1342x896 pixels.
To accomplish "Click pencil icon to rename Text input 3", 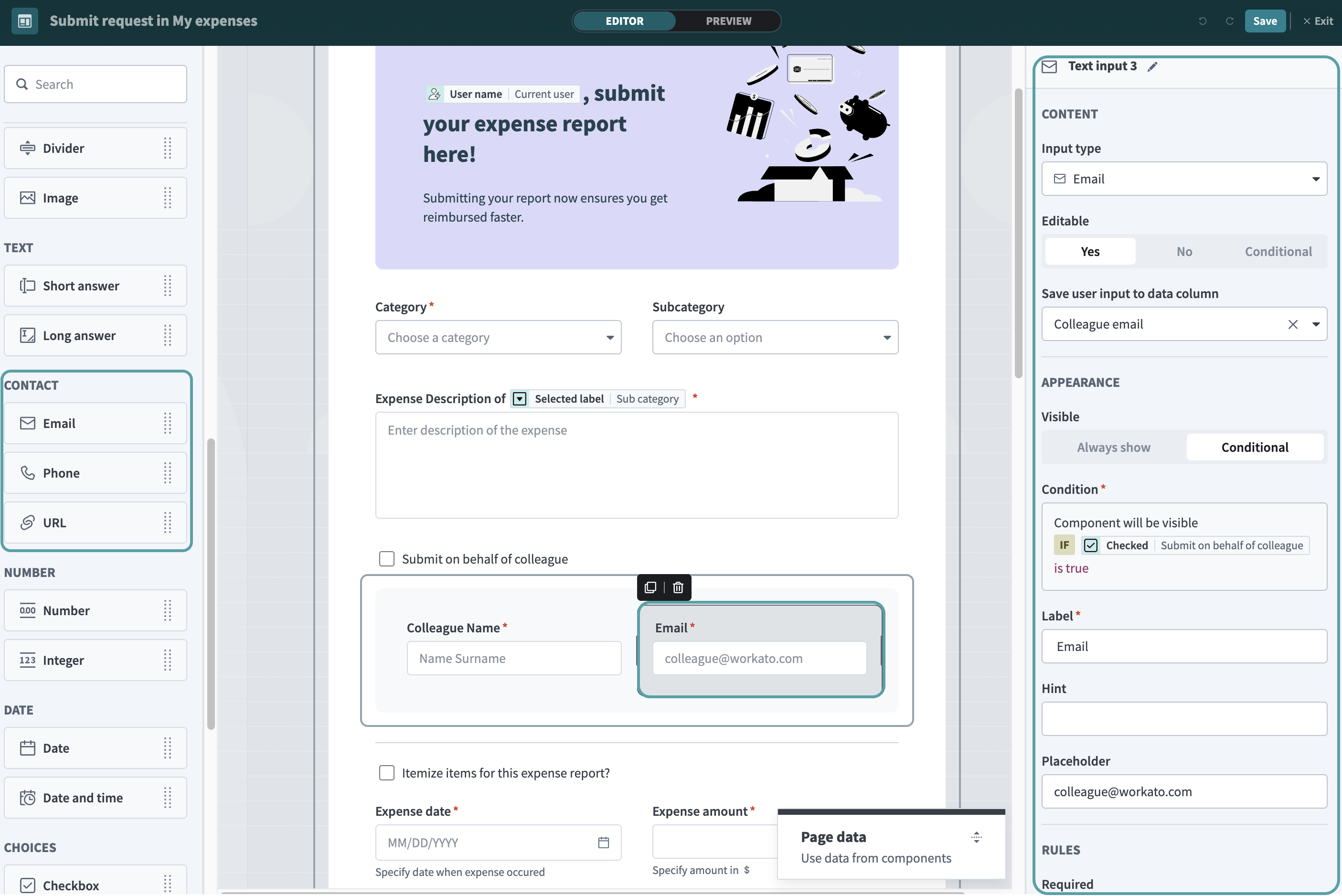I will click(x=1152, y=67).
